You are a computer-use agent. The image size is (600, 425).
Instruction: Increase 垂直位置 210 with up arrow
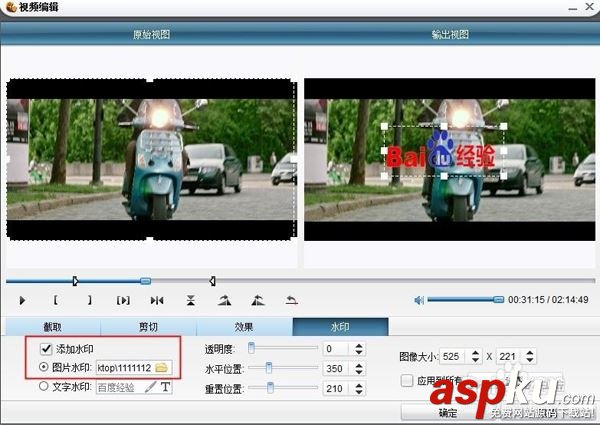click(359, 385)
